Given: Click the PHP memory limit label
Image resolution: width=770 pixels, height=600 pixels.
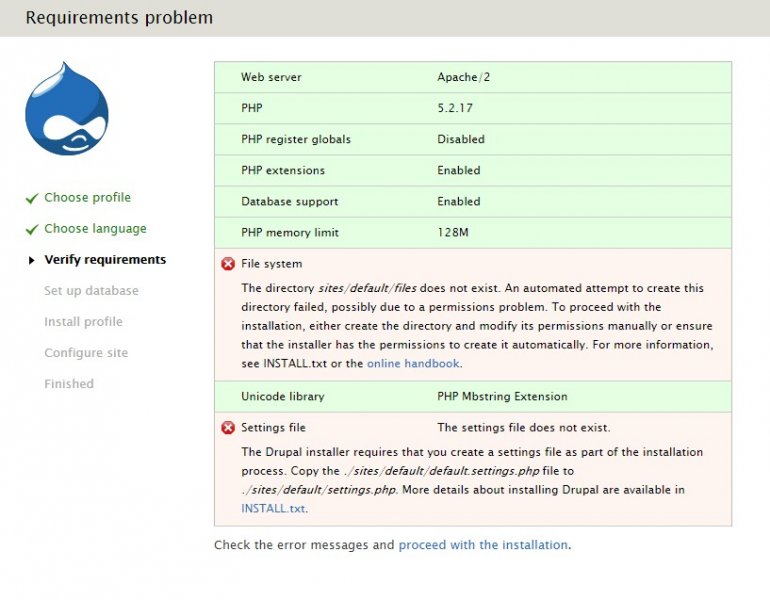Looking at the screenshot, I should tap(290, 233).
